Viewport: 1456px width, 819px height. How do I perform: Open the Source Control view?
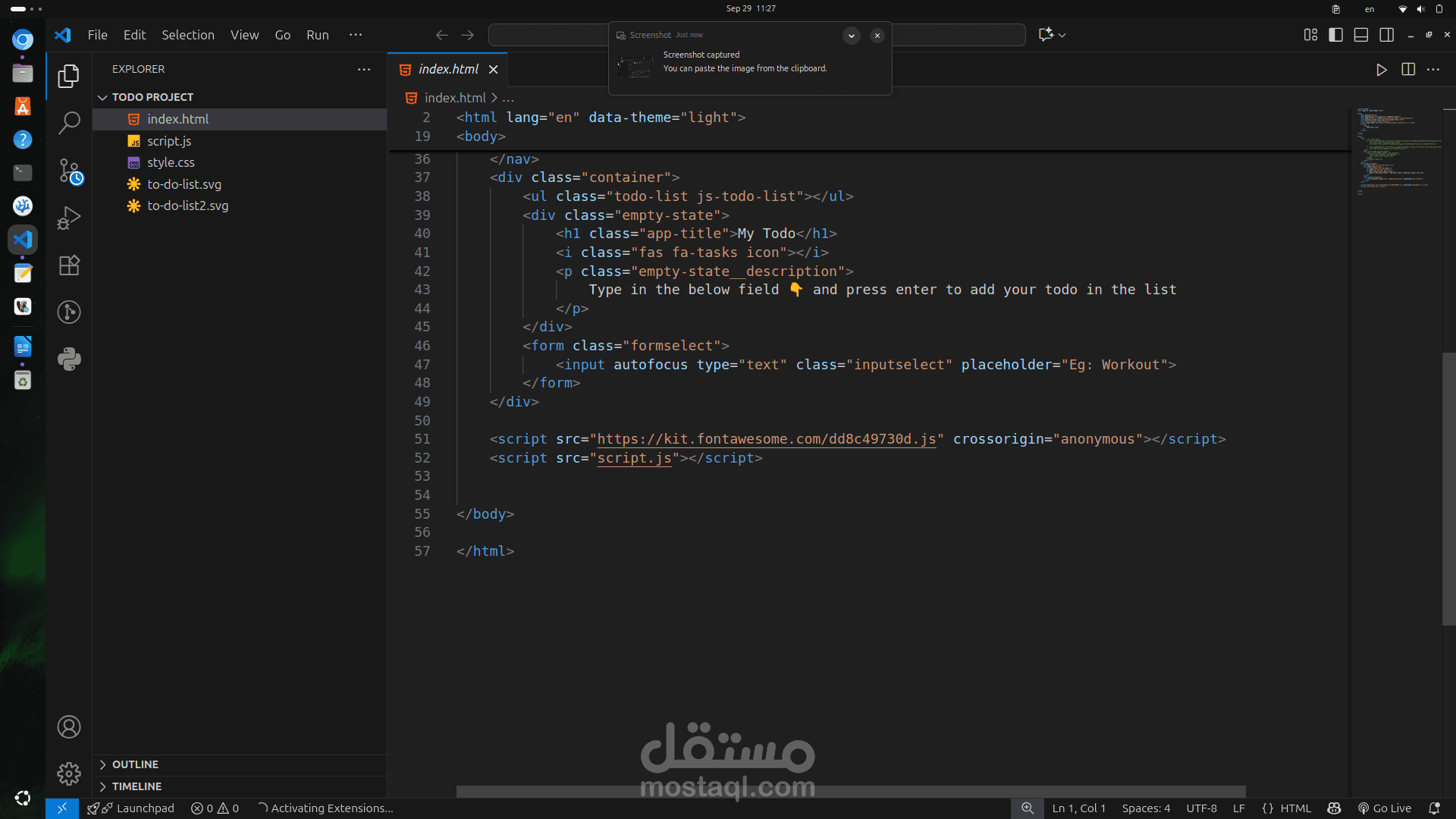pyautogui.click(x=69, y=171)
